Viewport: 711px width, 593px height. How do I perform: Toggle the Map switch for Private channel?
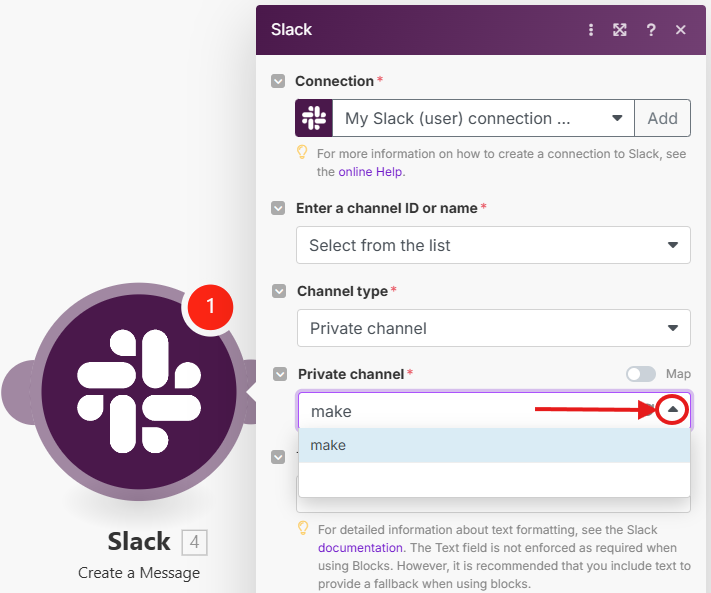640,374
